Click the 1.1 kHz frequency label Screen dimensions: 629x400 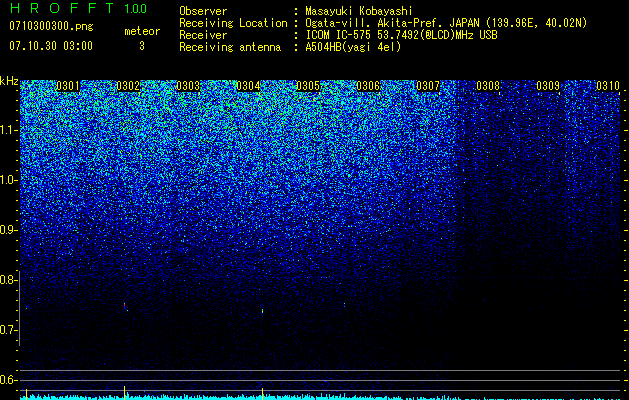(x=9, y=130)
